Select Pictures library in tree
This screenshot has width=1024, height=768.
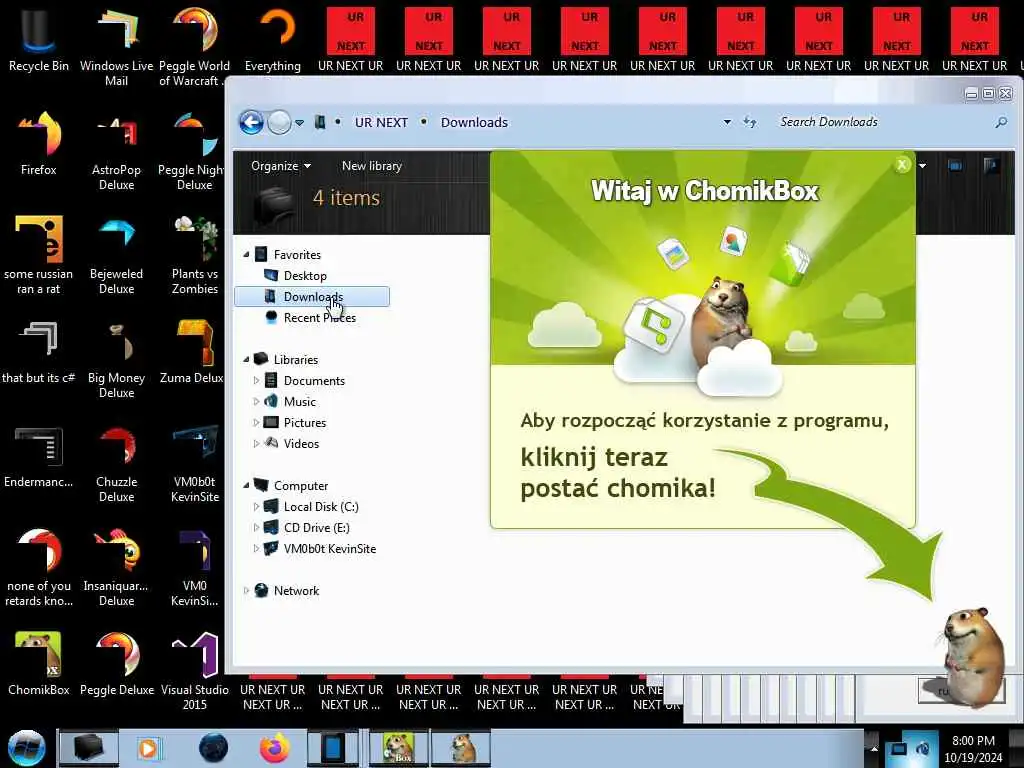(304, 423)
